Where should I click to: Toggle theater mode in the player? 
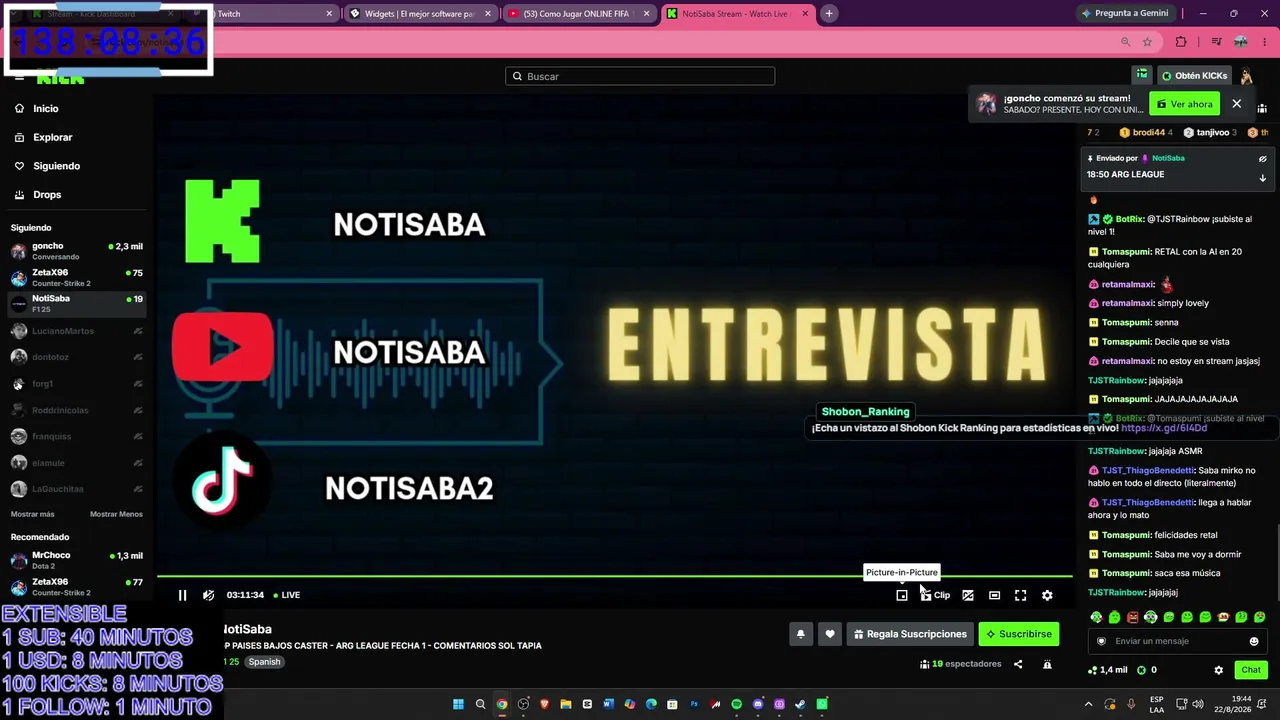tap(994, 595)
